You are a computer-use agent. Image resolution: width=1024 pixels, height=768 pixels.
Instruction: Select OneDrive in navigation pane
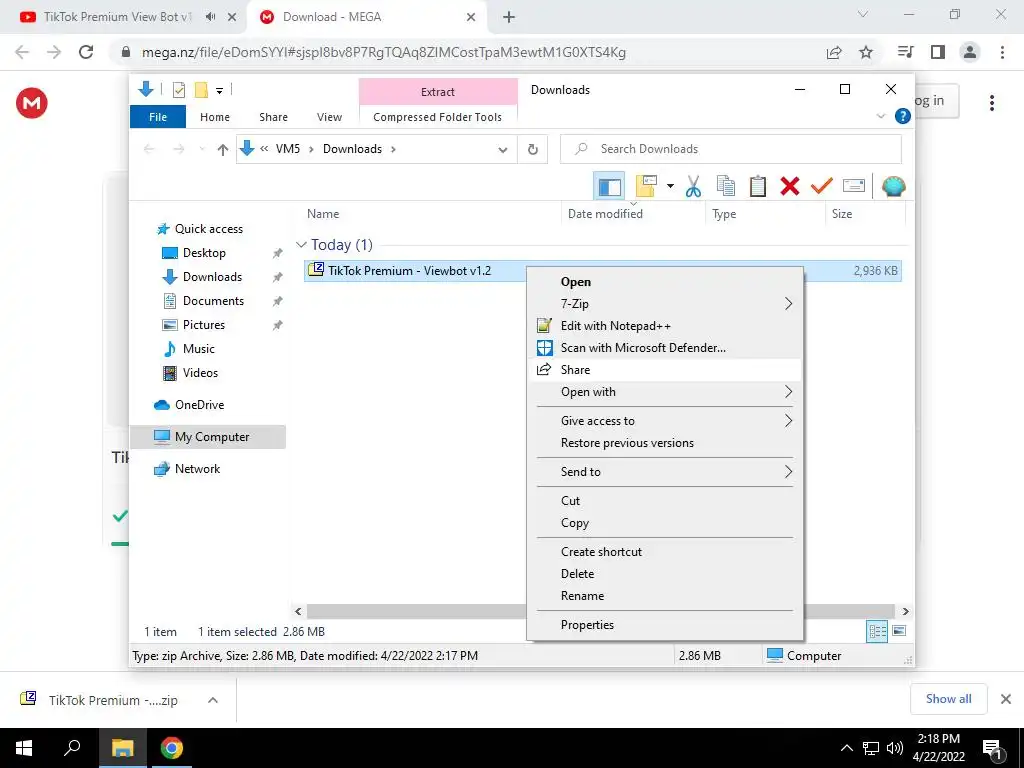click(x=199, y=405)
